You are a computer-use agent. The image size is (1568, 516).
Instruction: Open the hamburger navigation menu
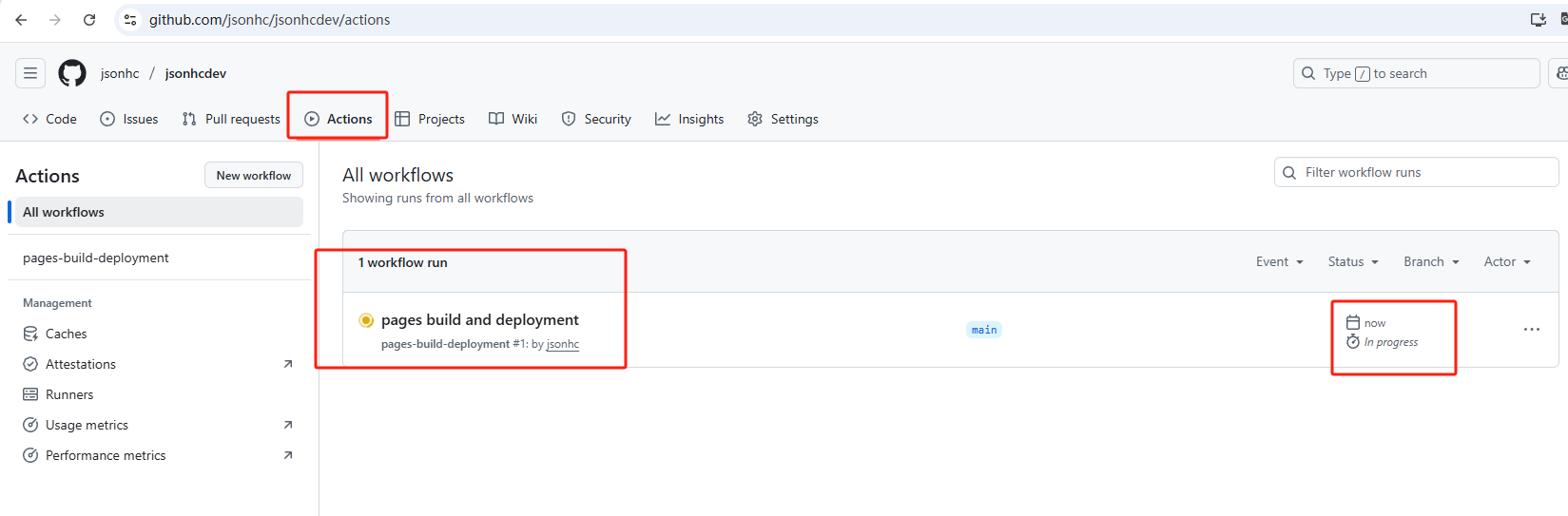tap(30, 73)
